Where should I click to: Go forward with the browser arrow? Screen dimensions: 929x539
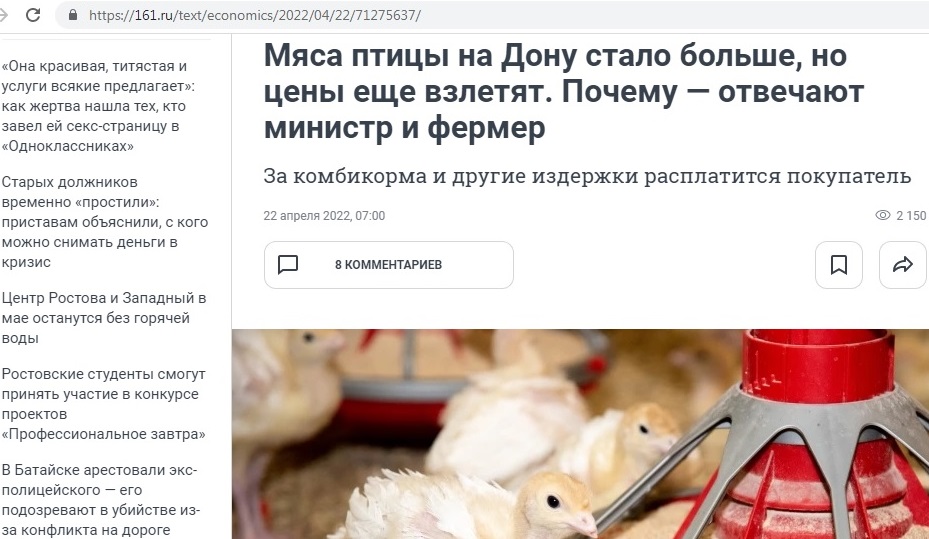click(x=3, y=15)
